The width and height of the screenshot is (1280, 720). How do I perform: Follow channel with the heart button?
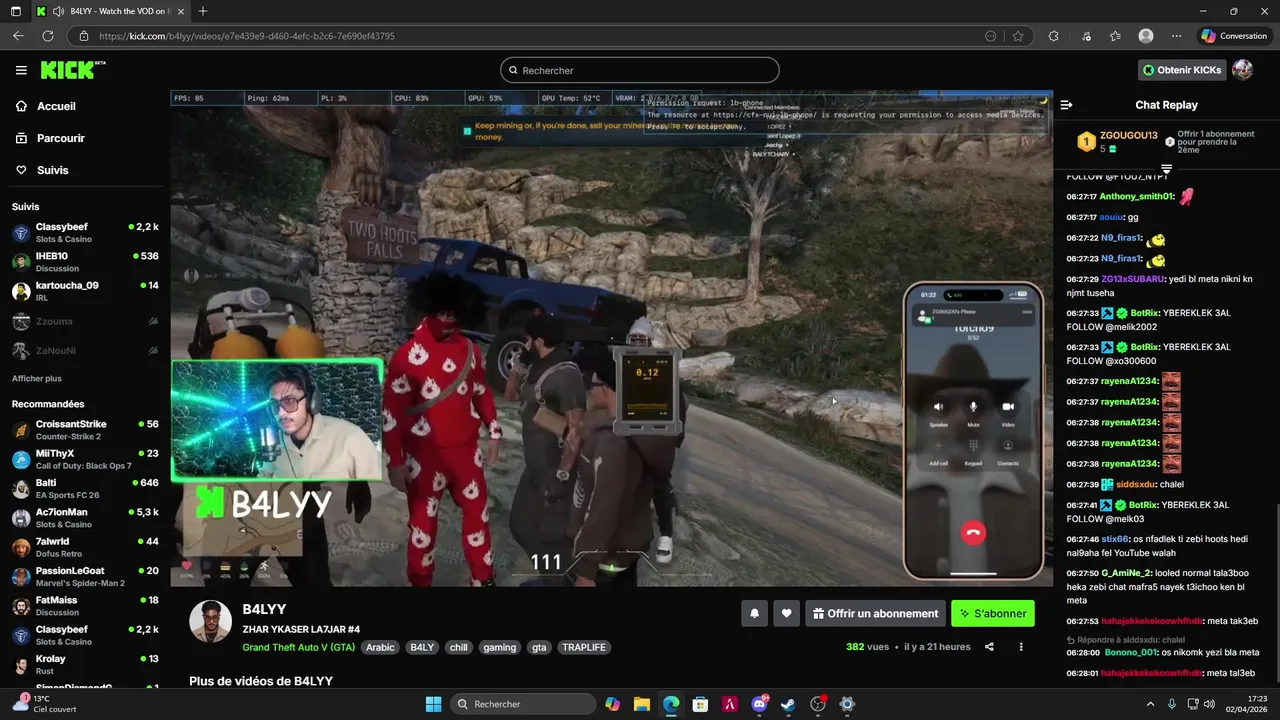coord(787,613)
